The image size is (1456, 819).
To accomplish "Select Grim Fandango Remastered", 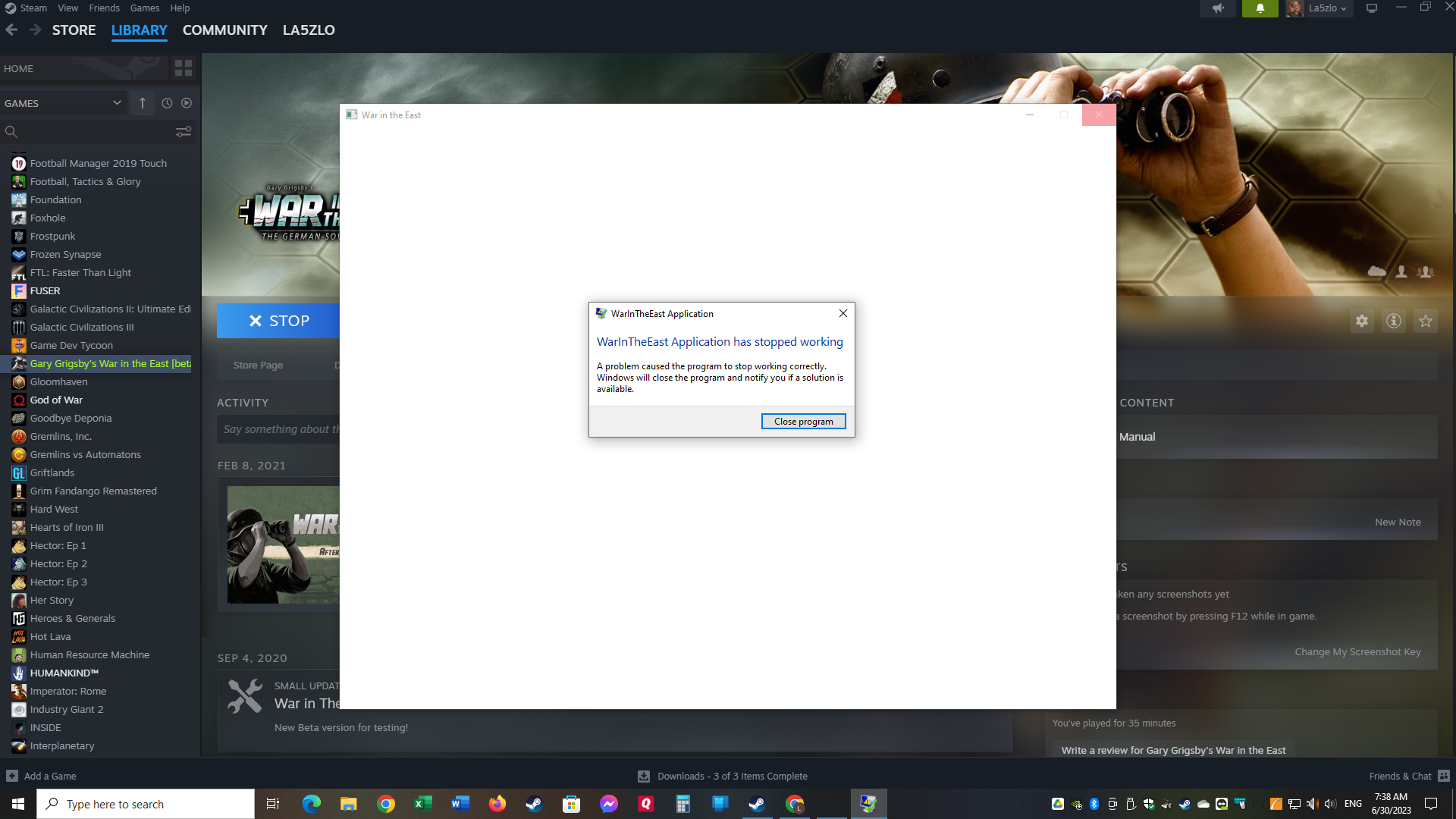I will pyautogui.click(x=93, y=491).
